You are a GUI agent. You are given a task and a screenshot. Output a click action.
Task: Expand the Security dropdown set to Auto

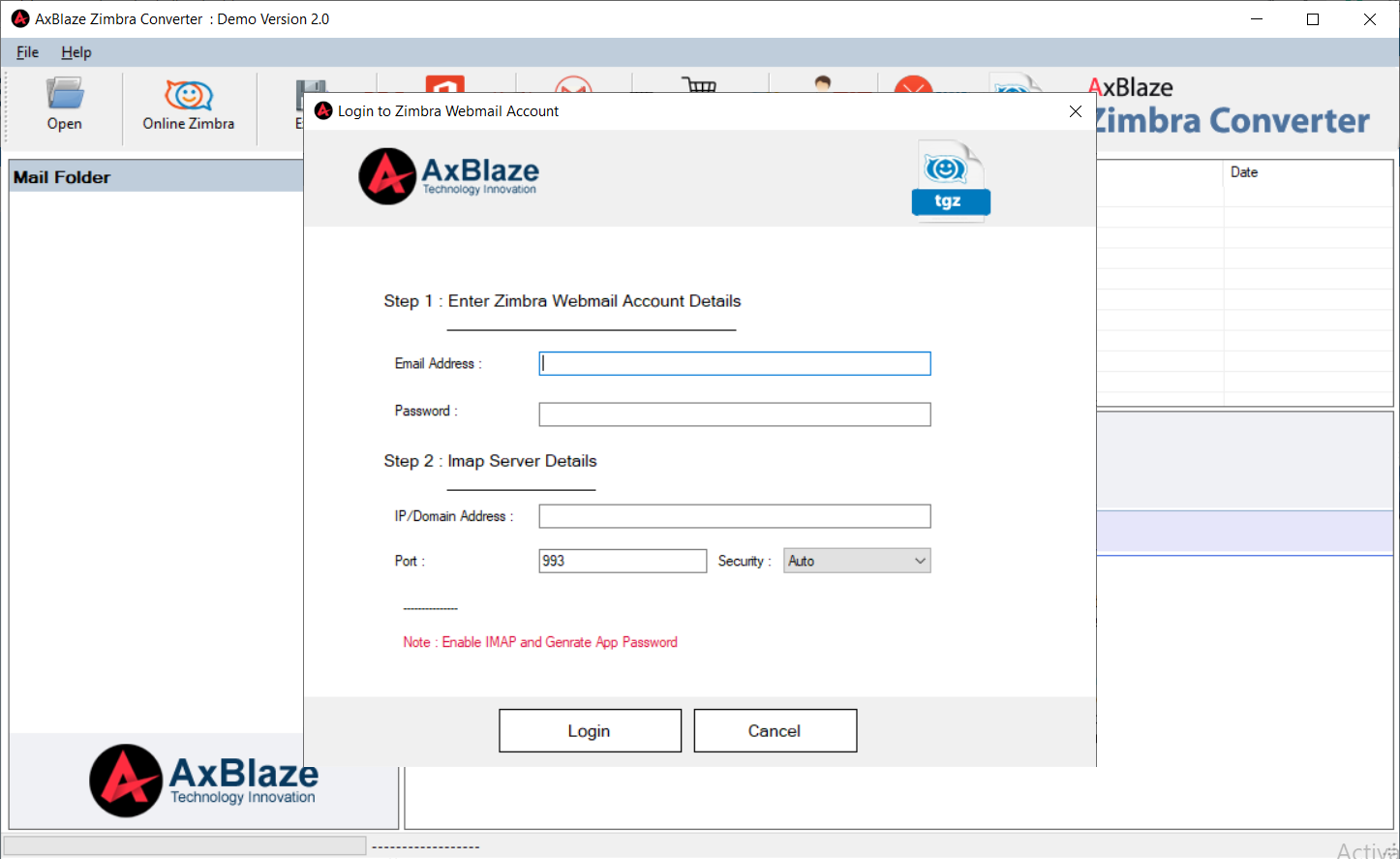(x=857, y=561)
